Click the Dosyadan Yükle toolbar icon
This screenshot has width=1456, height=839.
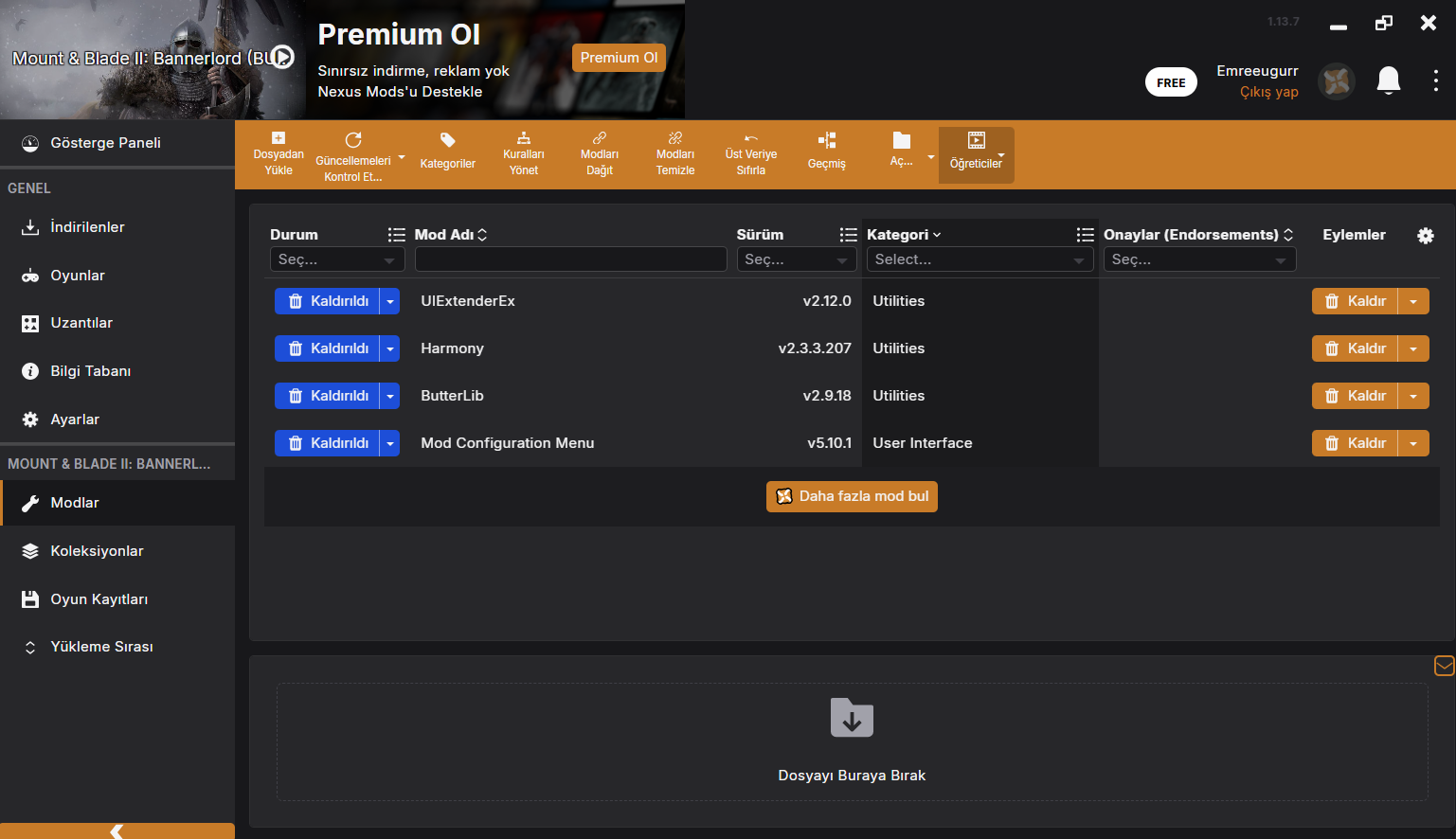click(279, 139)
